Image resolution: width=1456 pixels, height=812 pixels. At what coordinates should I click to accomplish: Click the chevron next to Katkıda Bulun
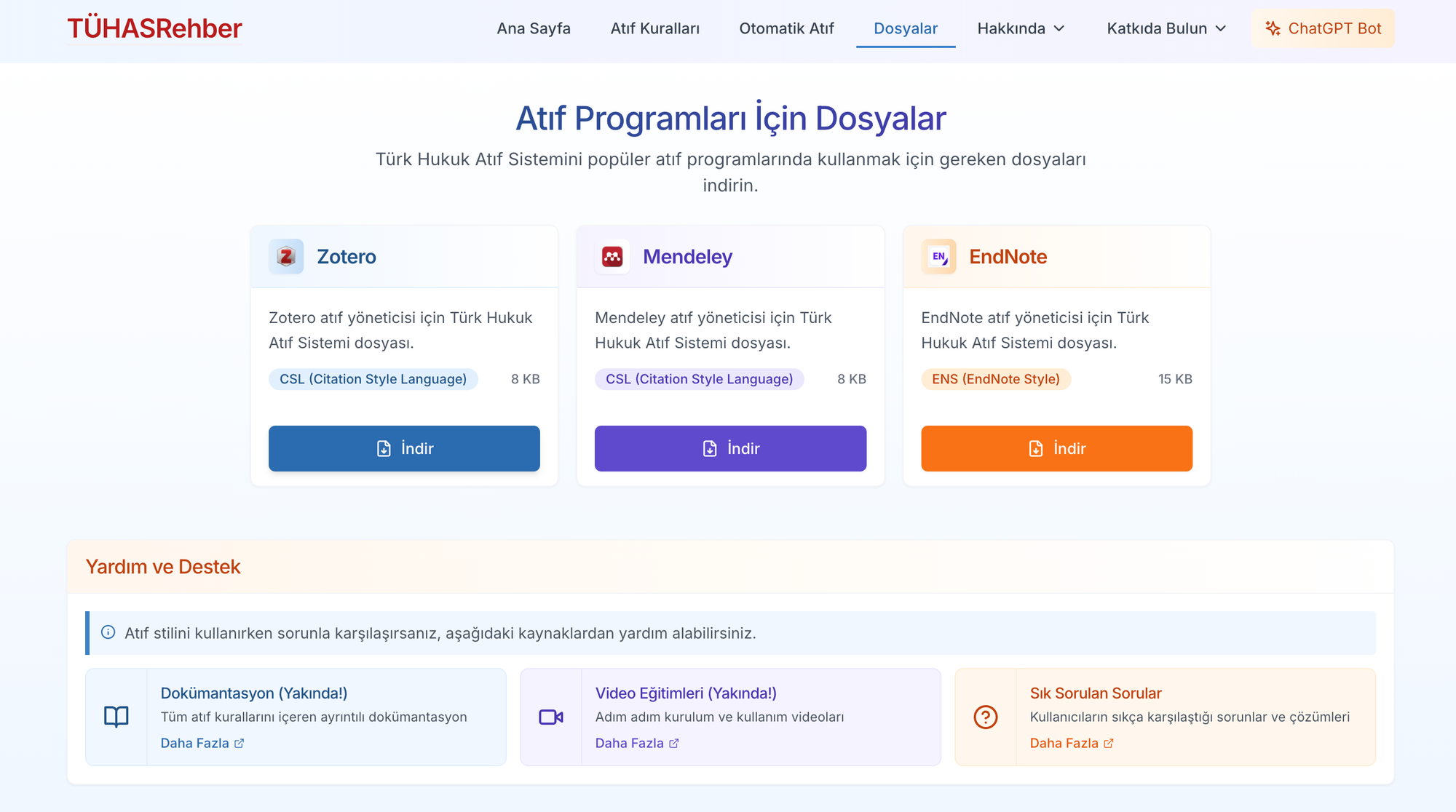(1221, 28)
